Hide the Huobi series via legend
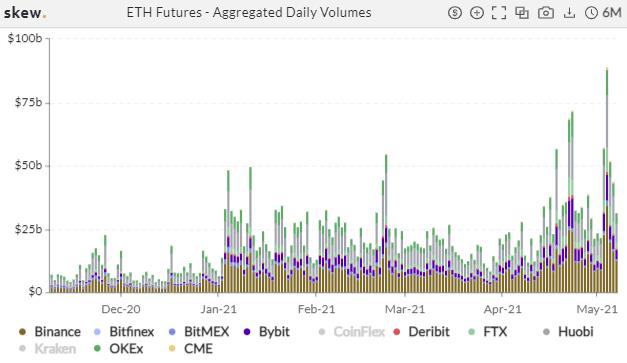Image resolution: width=627 pixels, height=363 pixels. [568, 331]
